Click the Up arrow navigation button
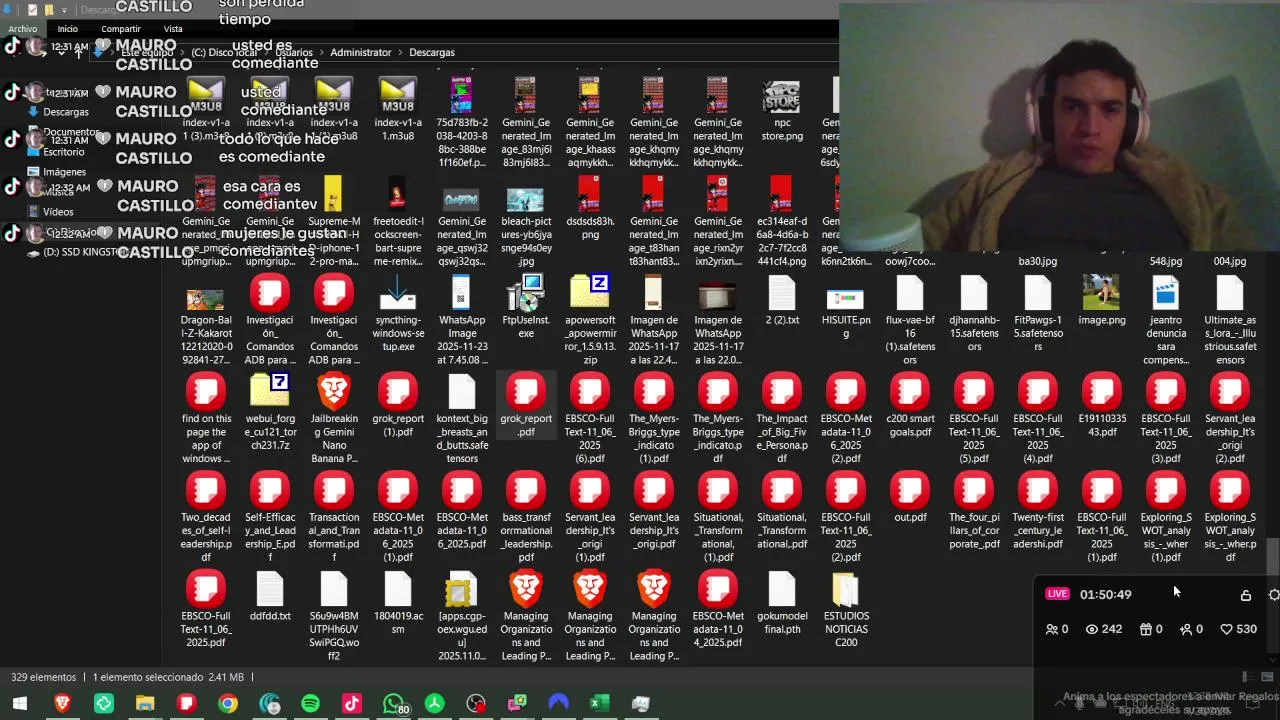 78,52
